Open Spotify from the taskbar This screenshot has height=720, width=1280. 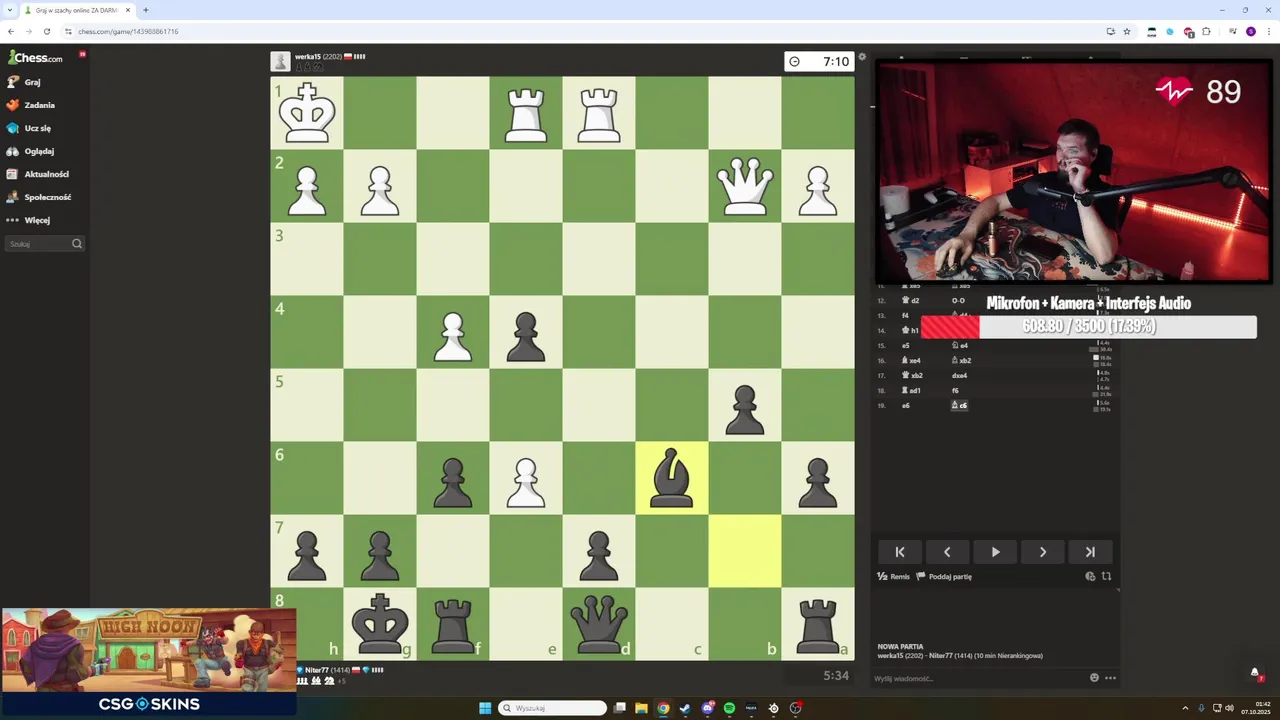pyautogui.click(x=730, y=708)
